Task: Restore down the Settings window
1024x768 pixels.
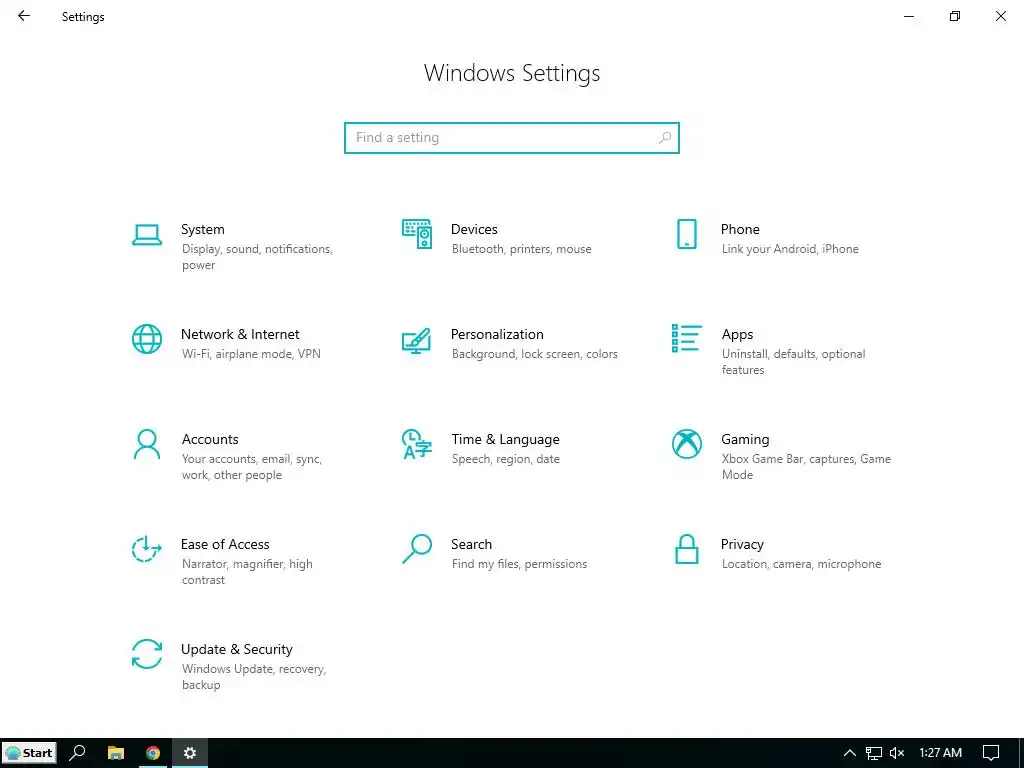Action: 955,16
